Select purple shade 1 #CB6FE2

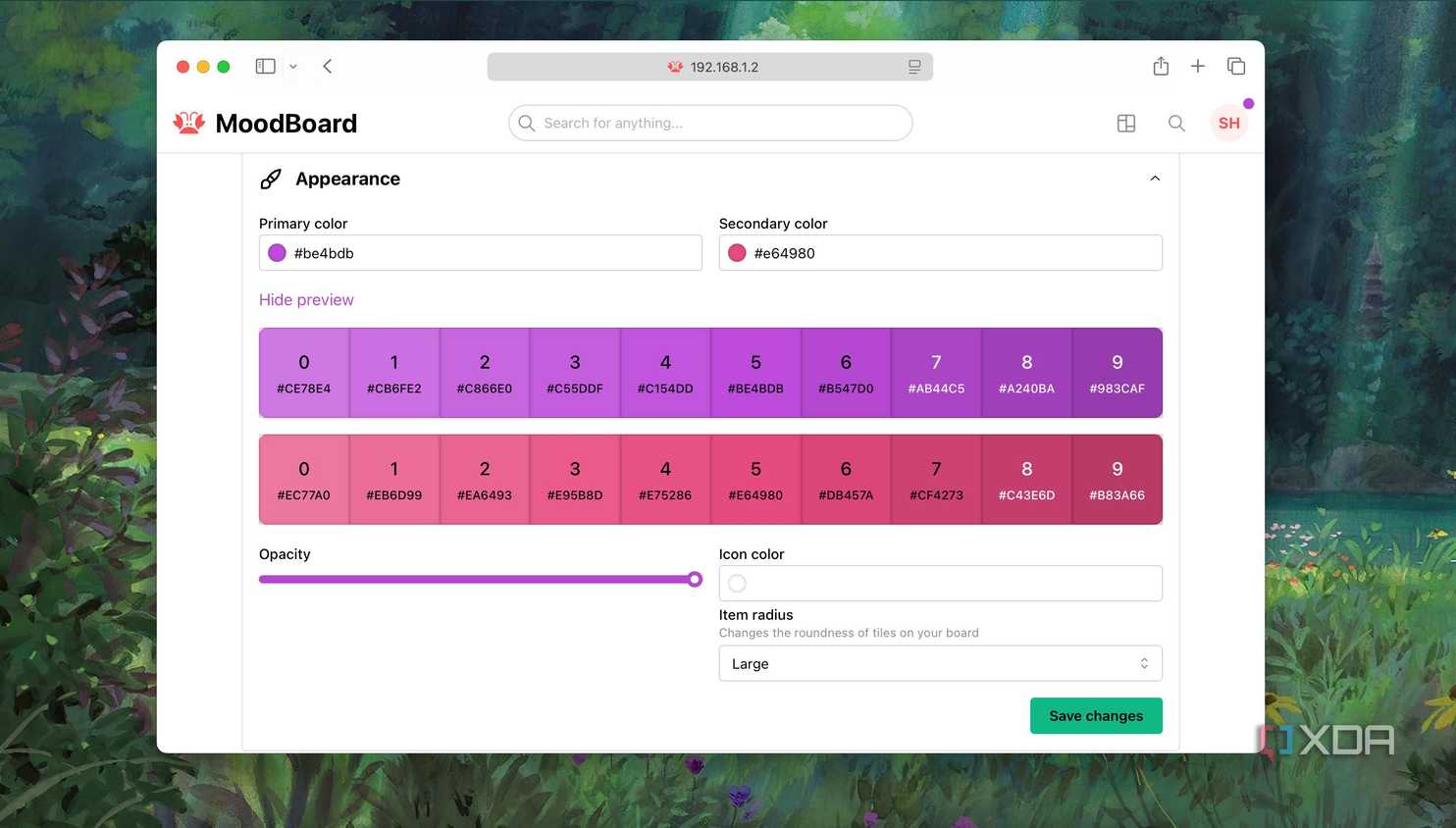pos(394,373)
